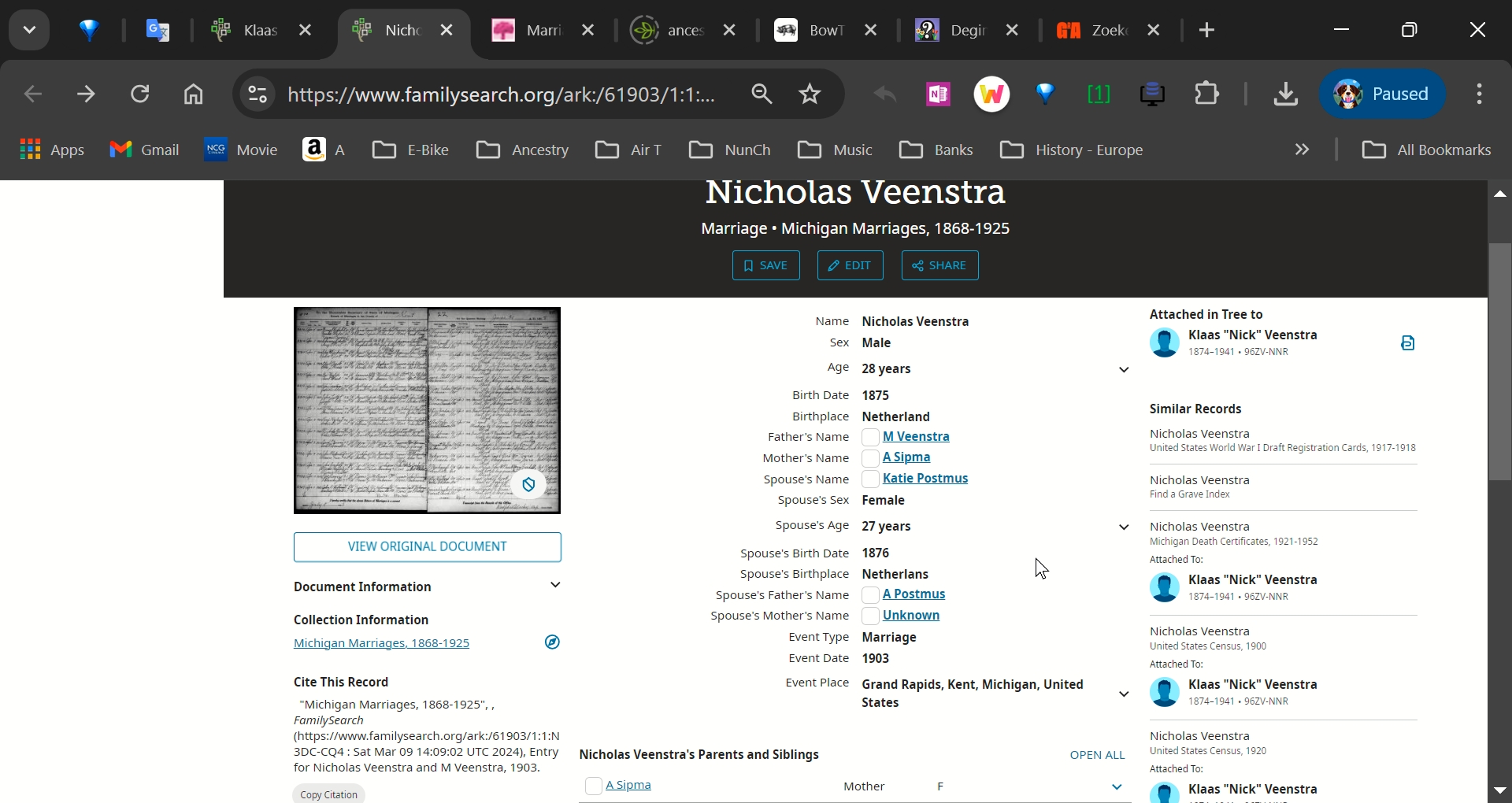Open the Amazon A bookmark

coord(324,150)
